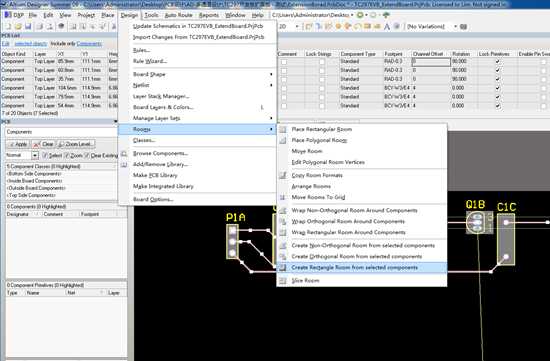Screen dimensions: 550x361
Task: Open the 2D view mode dropdown
Action: pos(297,26)
